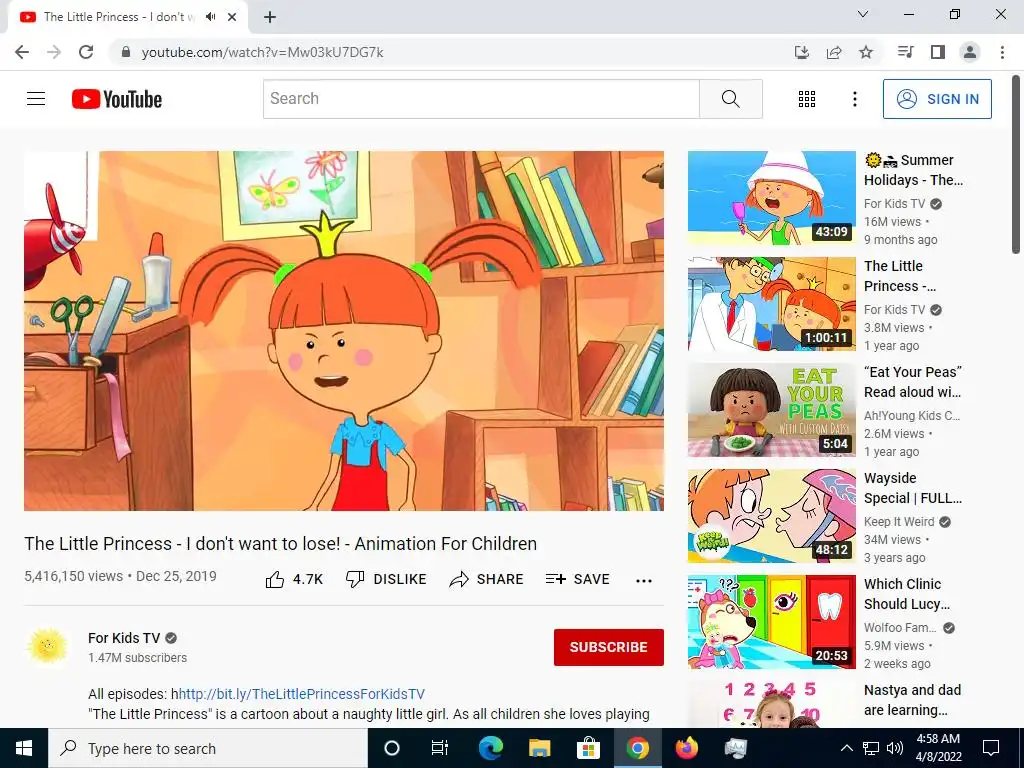The width and height of the screenshot is (1024, 768).
Task: Open the bit.ly TheLittlePrincessForKidsTV link
Action: point(302,694)
